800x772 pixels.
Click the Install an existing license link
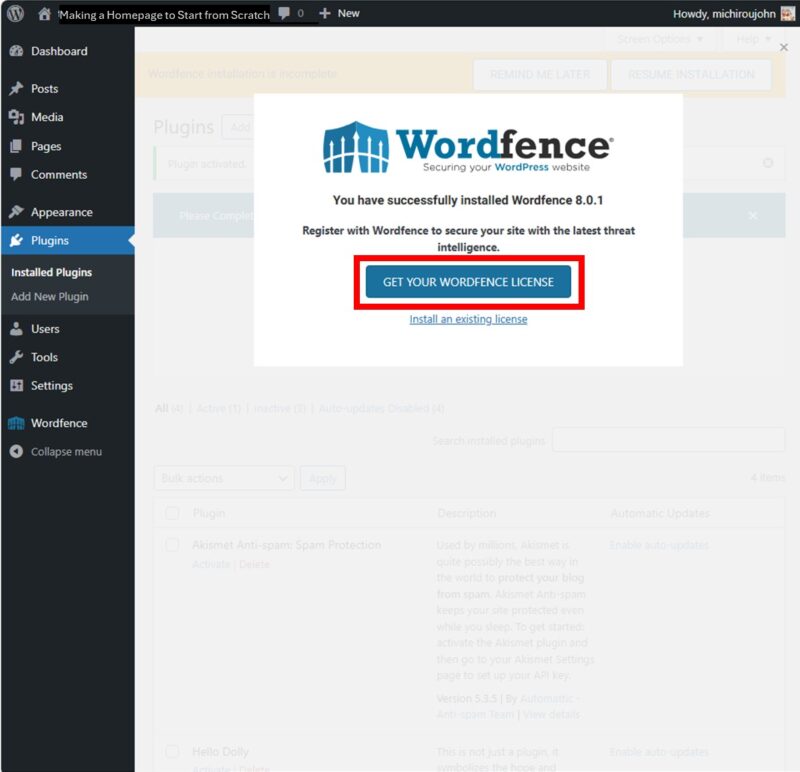[468, 318]
